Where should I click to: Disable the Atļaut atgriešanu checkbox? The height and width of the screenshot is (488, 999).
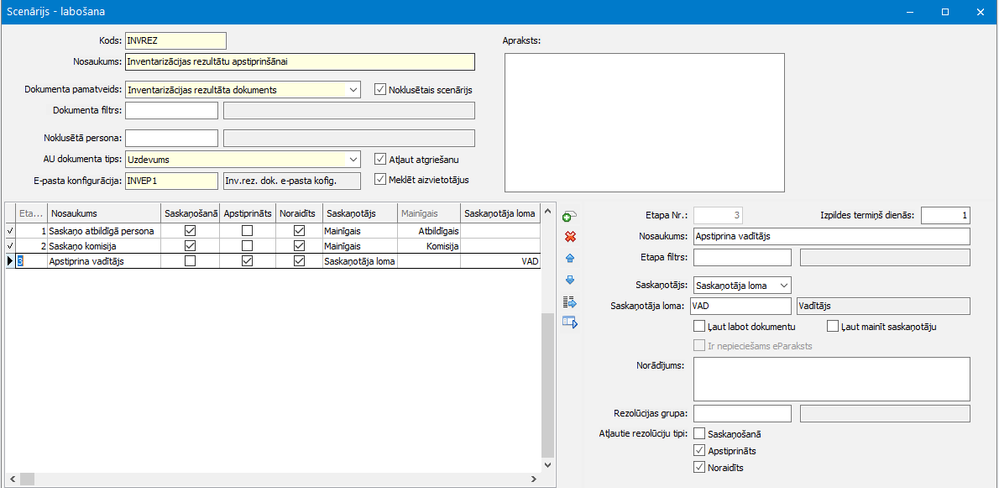(380, 159)
